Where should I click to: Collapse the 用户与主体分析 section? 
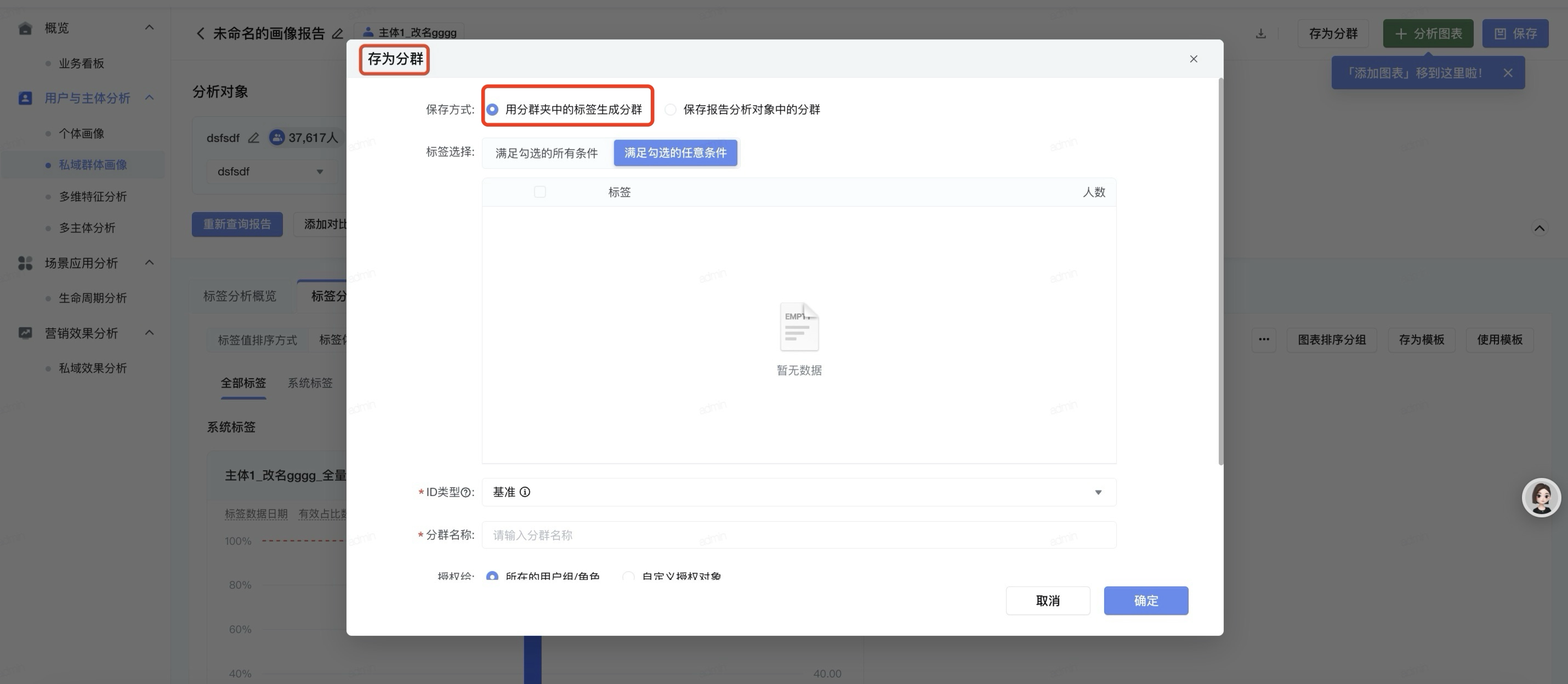149,98
